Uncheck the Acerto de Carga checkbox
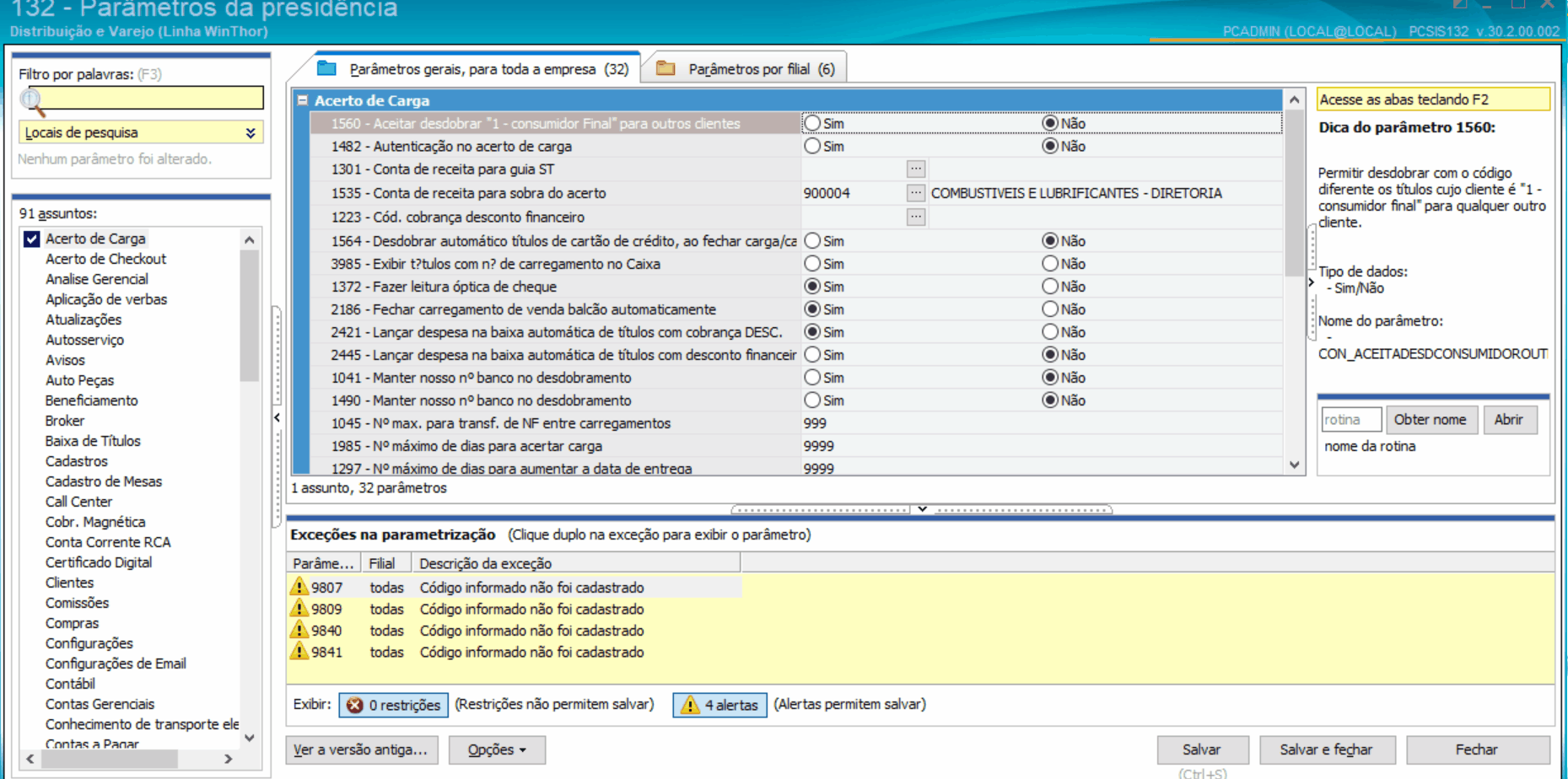The height and width of the screenshot is (779, 1568). pyautogui.click(x=32, y=239)
